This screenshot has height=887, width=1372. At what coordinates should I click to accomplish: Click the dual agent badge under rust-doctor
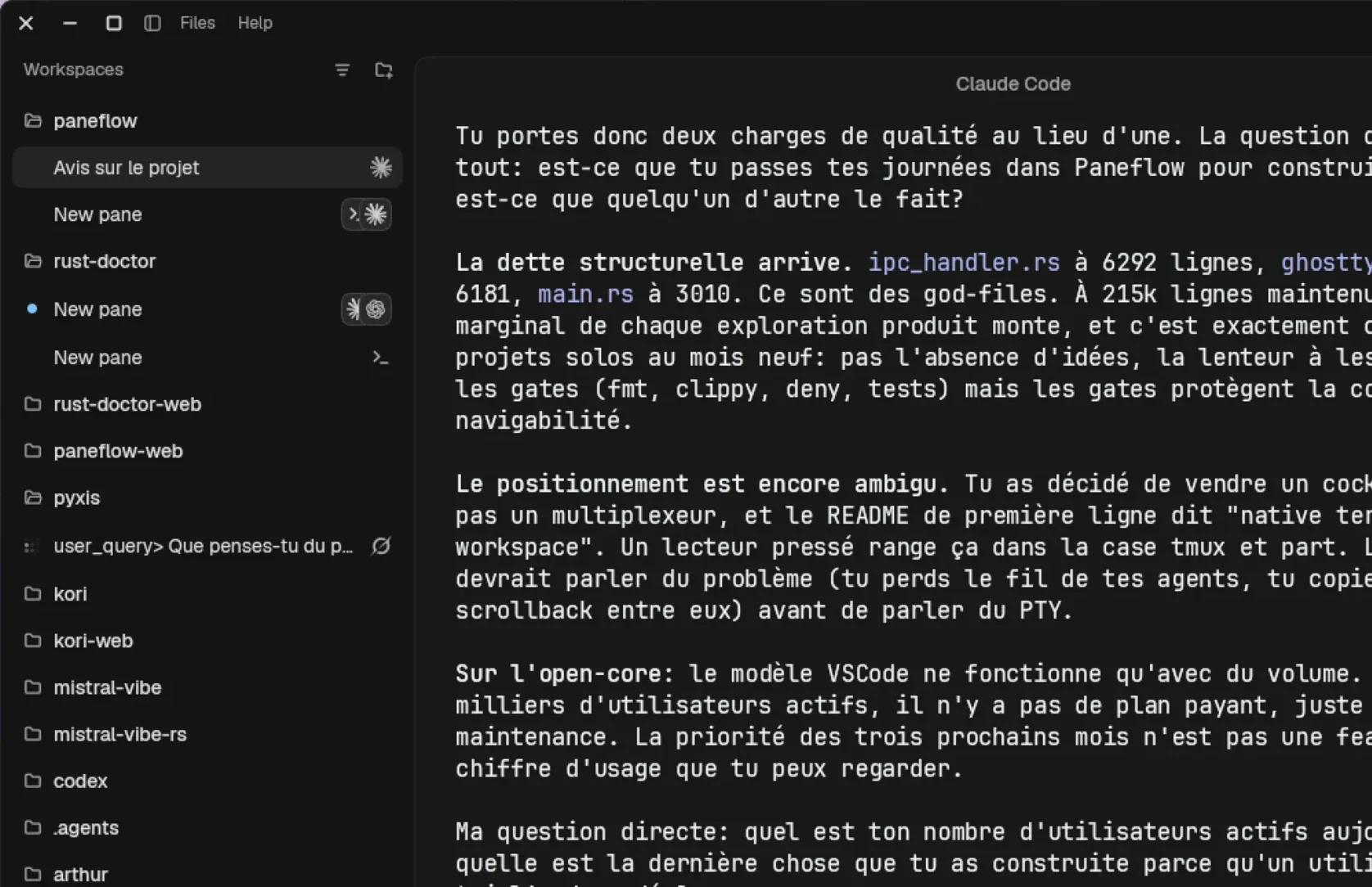(366, 309)
